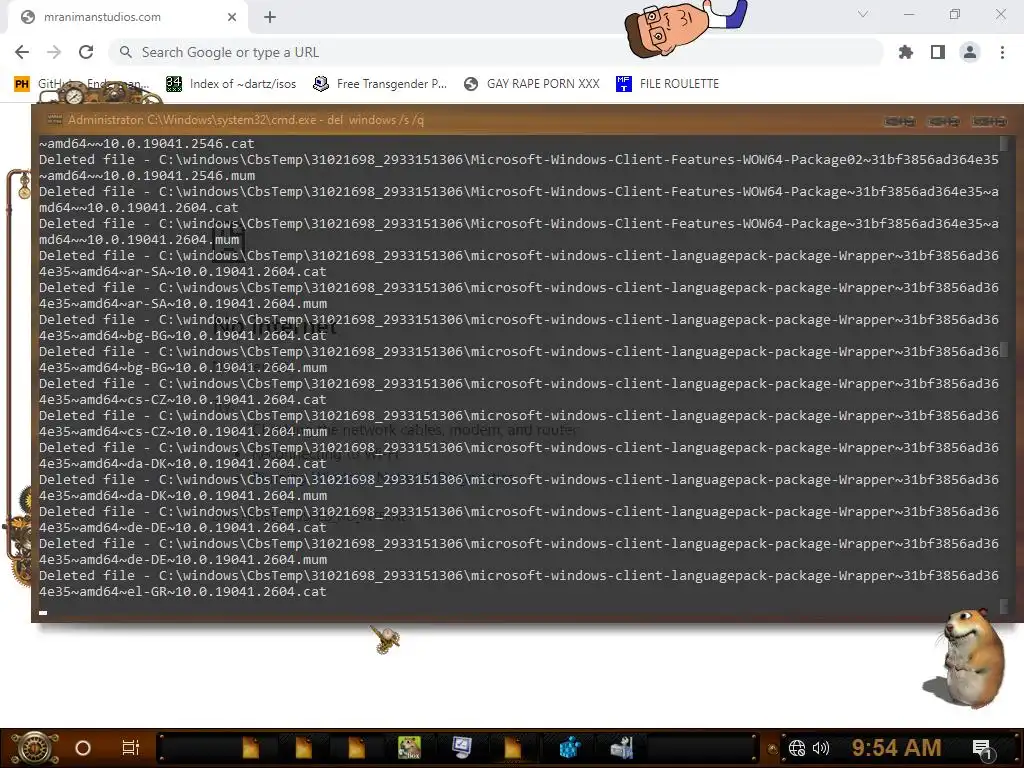1024x768 pixels.
Task: Click line '4e35~amd64~ar-SA~10.0.19041.2604.cat'
Action: [x=183, y=272]
